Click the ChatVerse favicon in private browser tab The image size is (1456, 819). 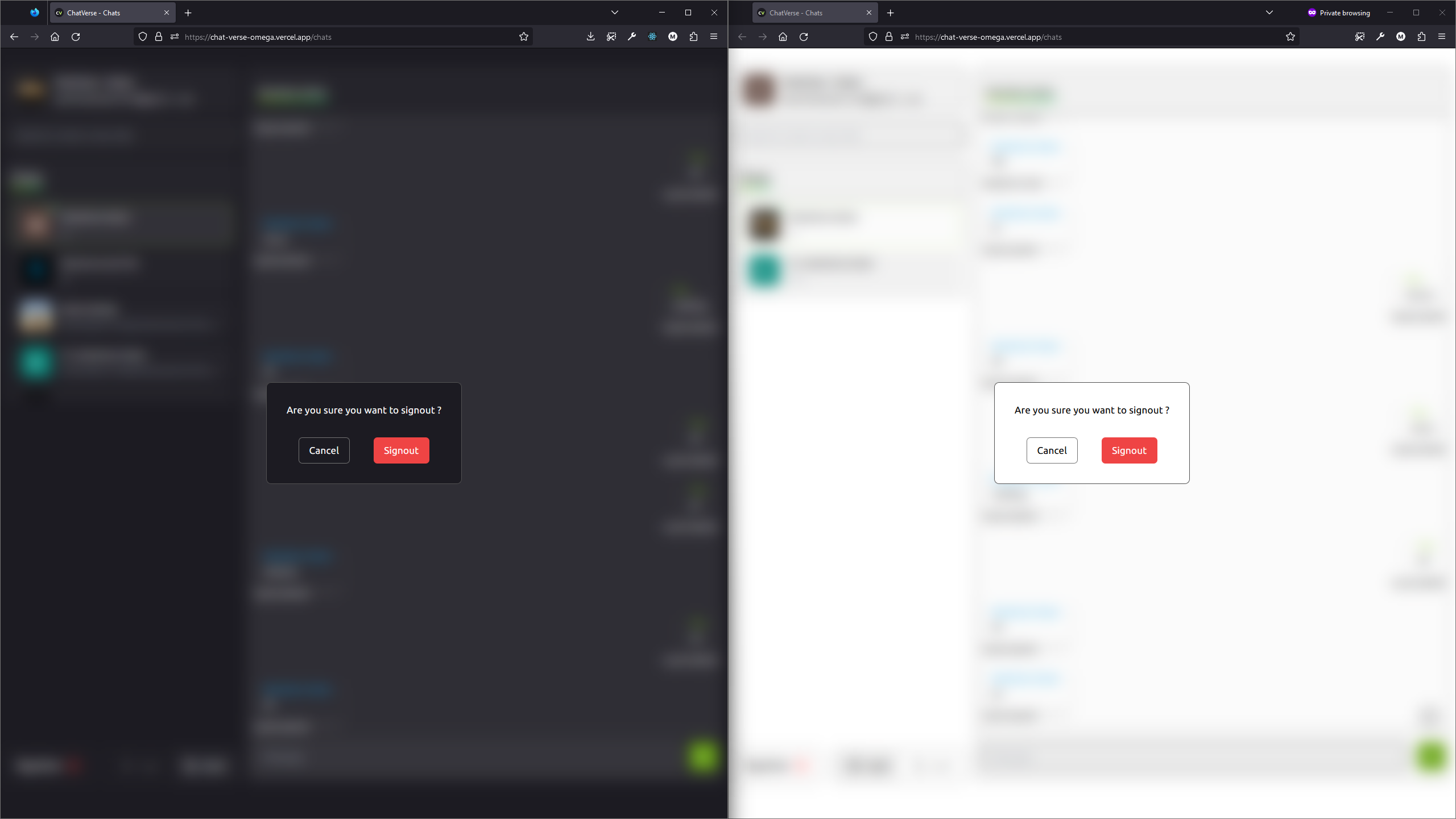tap(762, 13)
